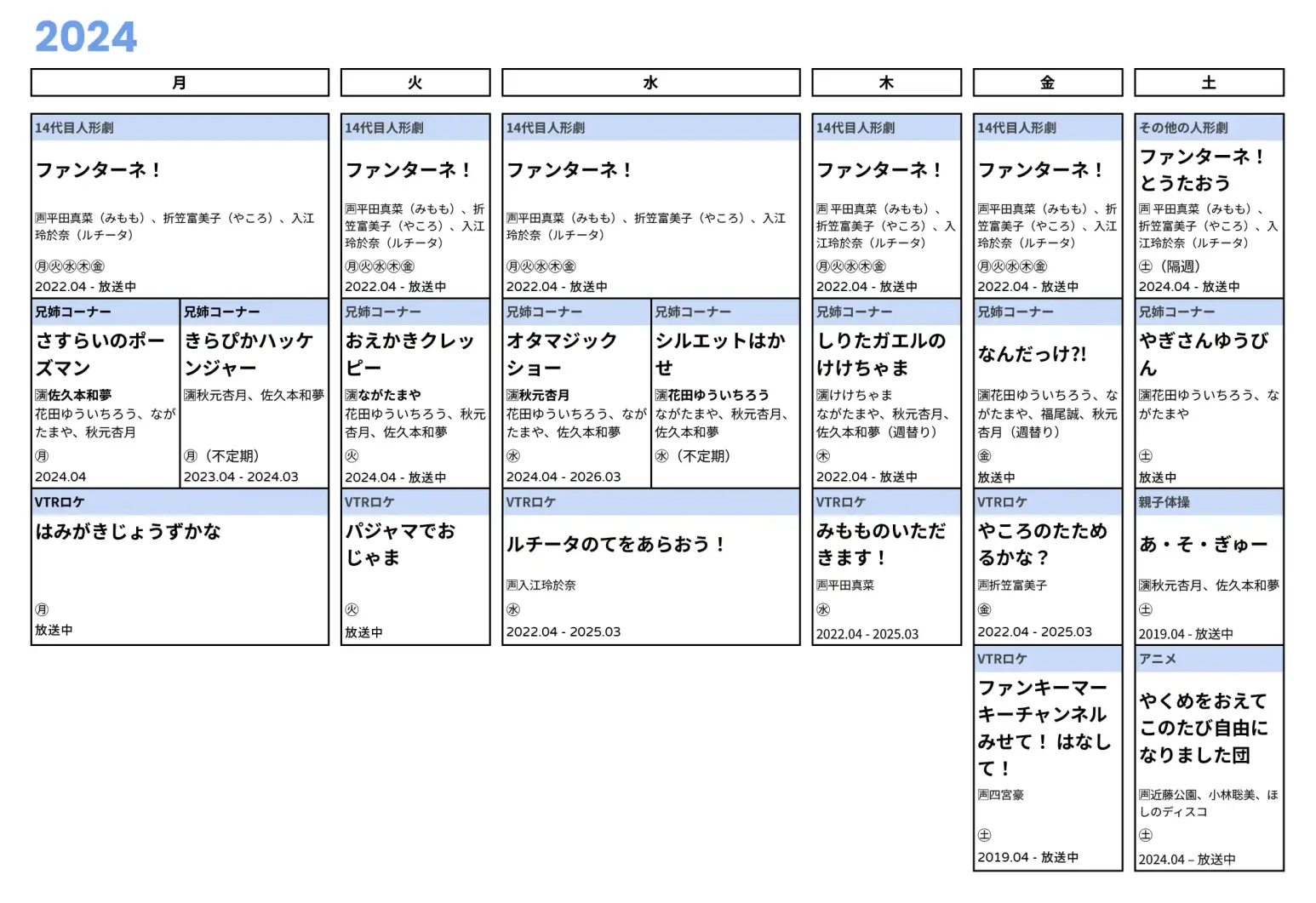Open the シルエットはかせ program title
This screenshot has height=903, width=1316.
coord(720,354)
